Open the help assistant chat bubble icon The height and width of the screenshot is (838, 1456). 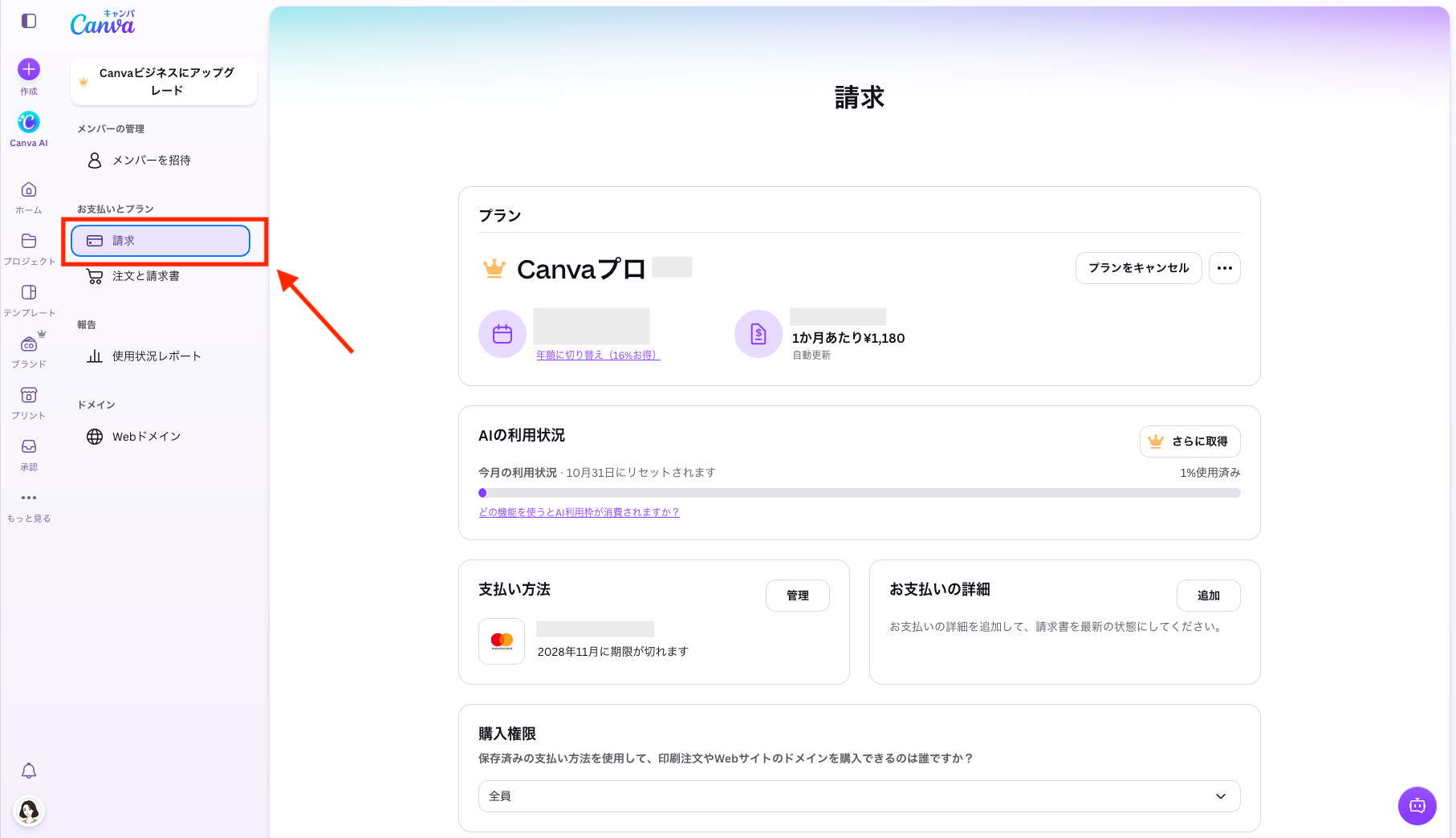coord(1417,806)
